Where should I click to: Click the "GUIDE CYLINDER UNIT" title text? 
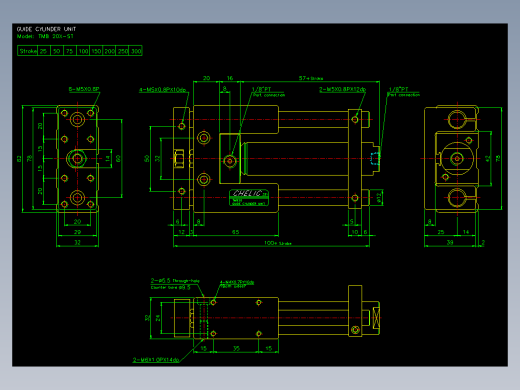(46, 29)
